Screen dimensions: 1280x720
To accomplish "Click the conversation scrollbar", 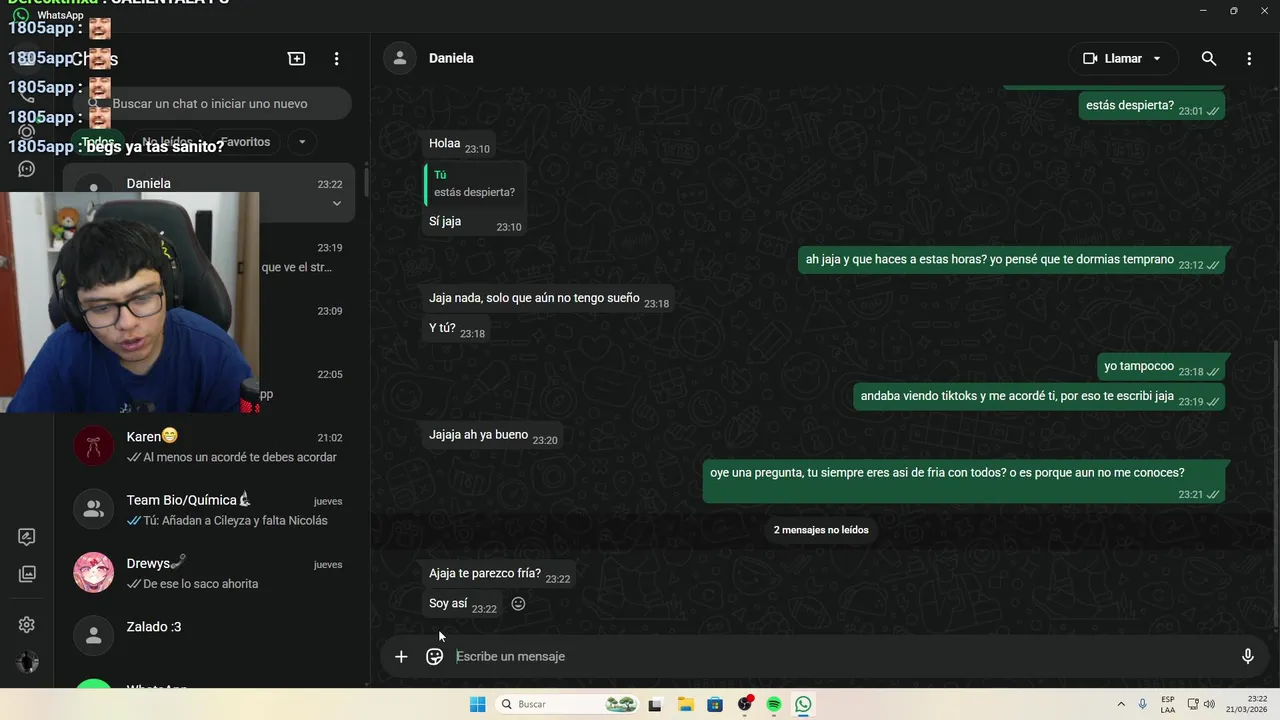I will pyautogui.click(x=1274, y=485).
